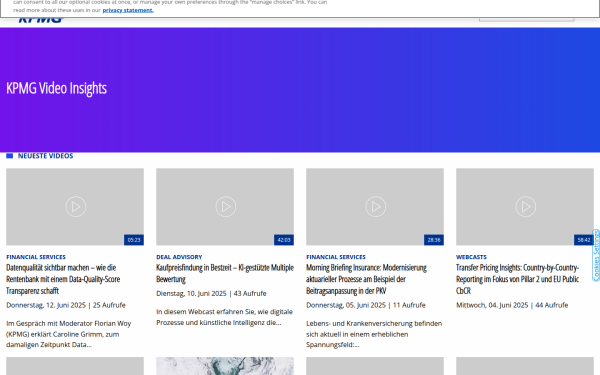Open the Cookies Settings side tab
Viewport: 600px width, 375px height.
click(x=596, y=255)
